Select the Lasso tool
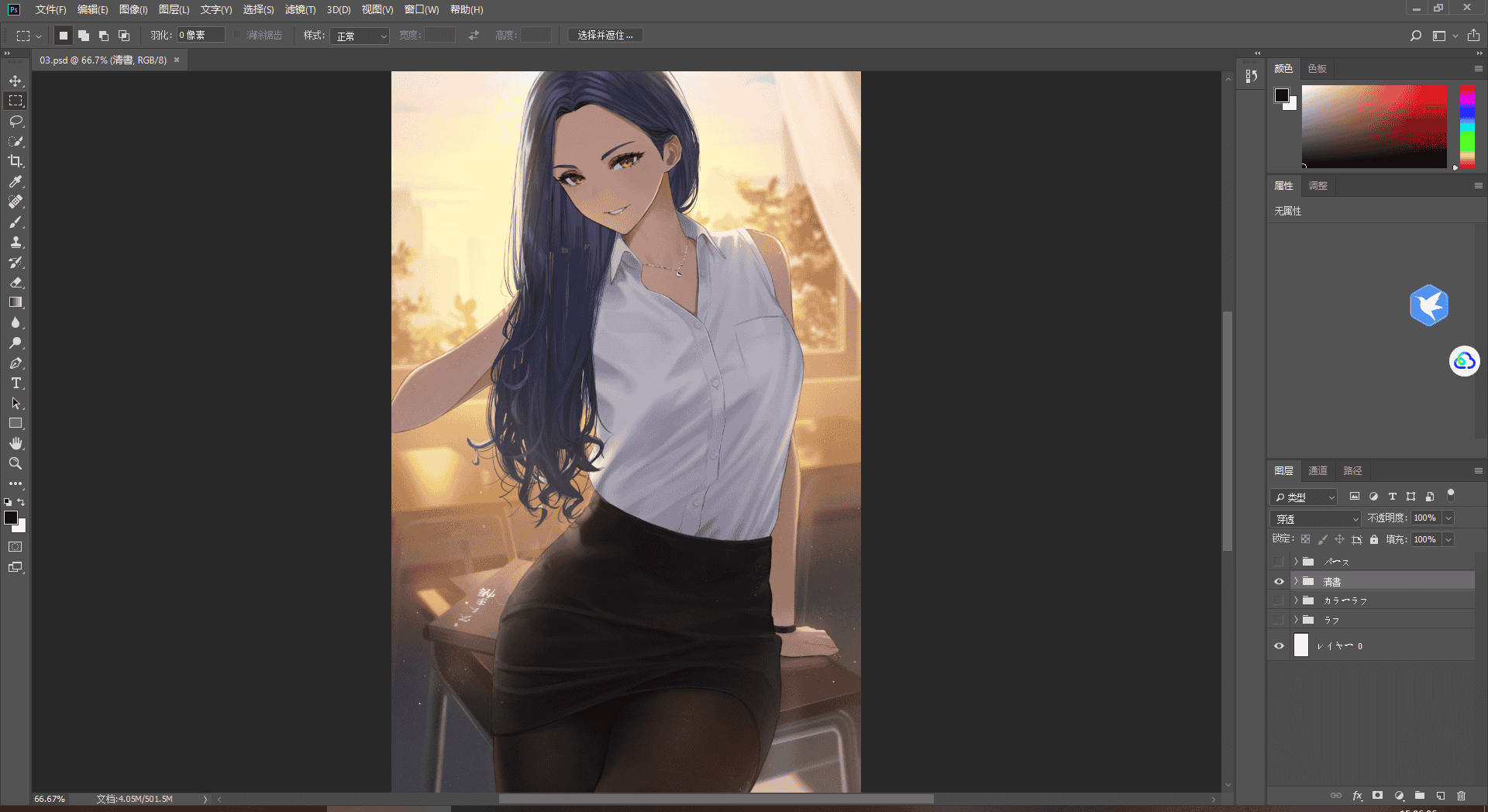The height and width of the screenshot is (812, 1488). tap(15, 121)
